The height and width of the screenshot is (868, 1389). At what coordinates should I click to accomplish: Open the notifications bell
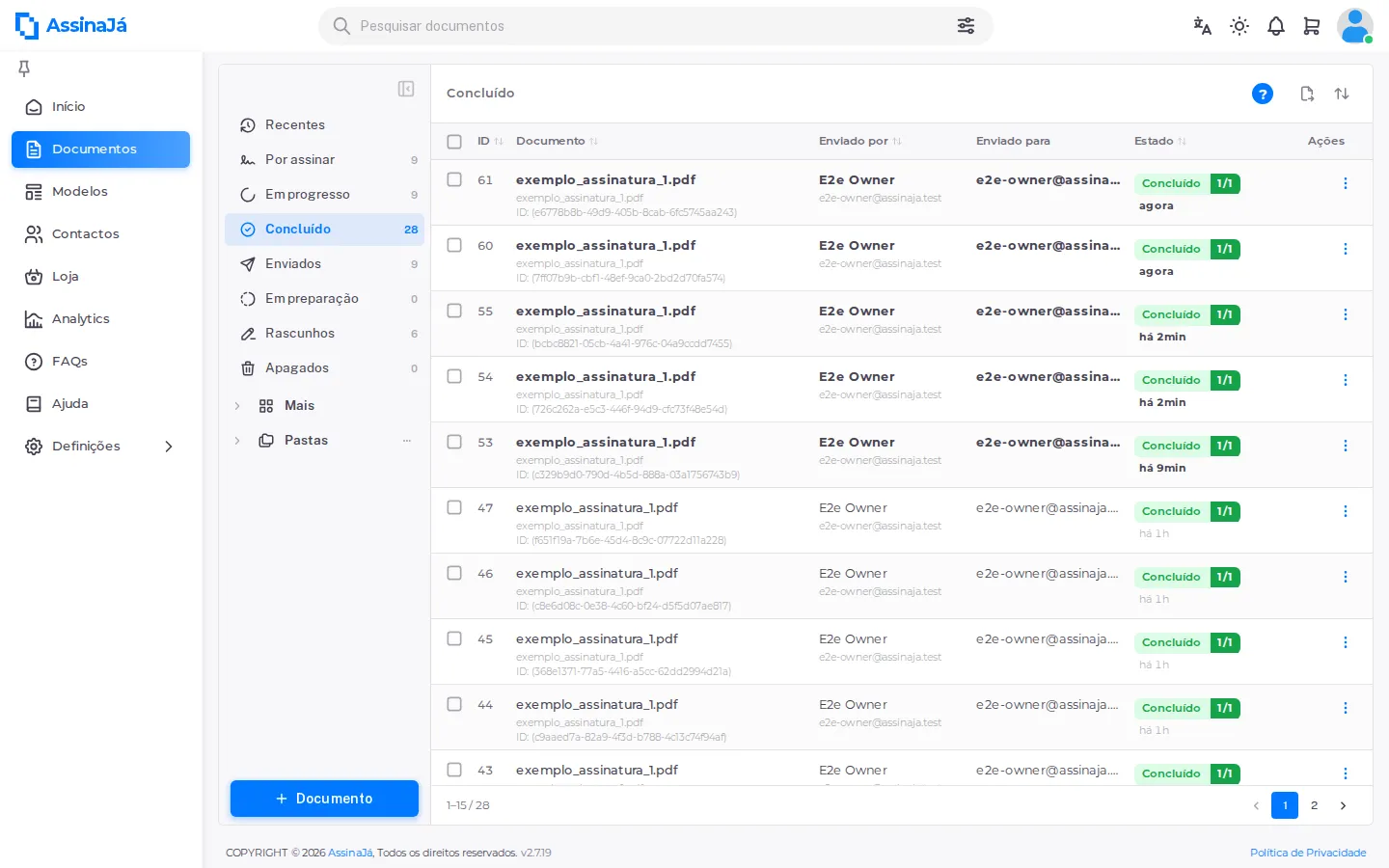1276,26
